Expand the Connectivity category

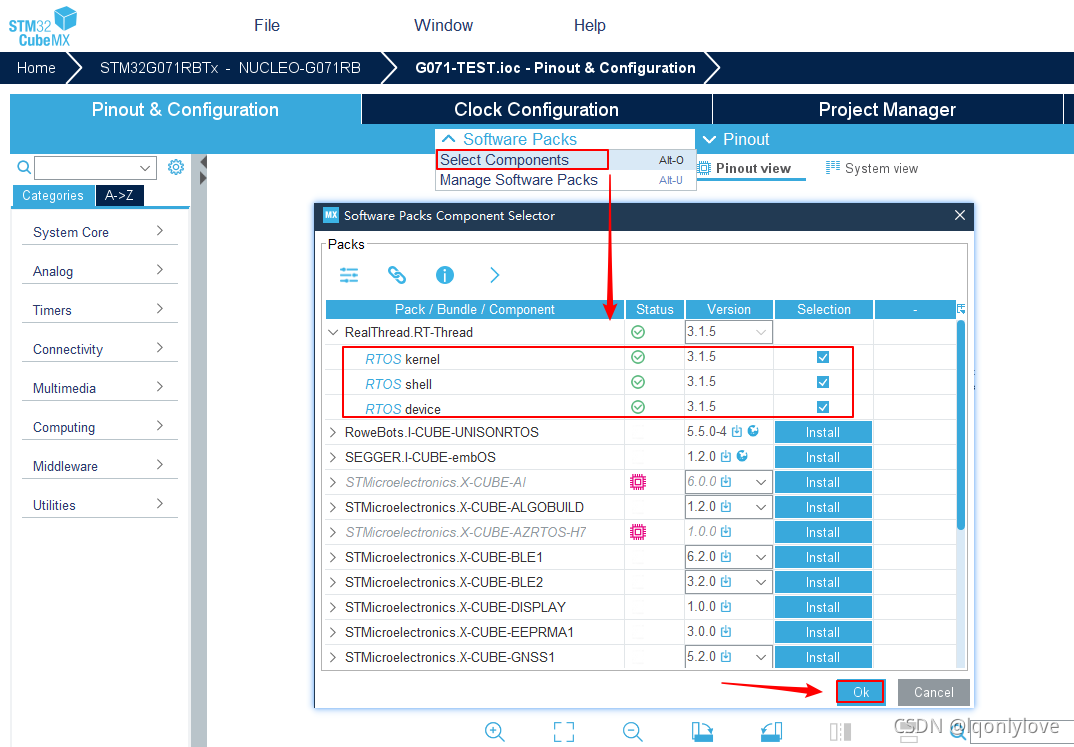click(x=100, y=349)
